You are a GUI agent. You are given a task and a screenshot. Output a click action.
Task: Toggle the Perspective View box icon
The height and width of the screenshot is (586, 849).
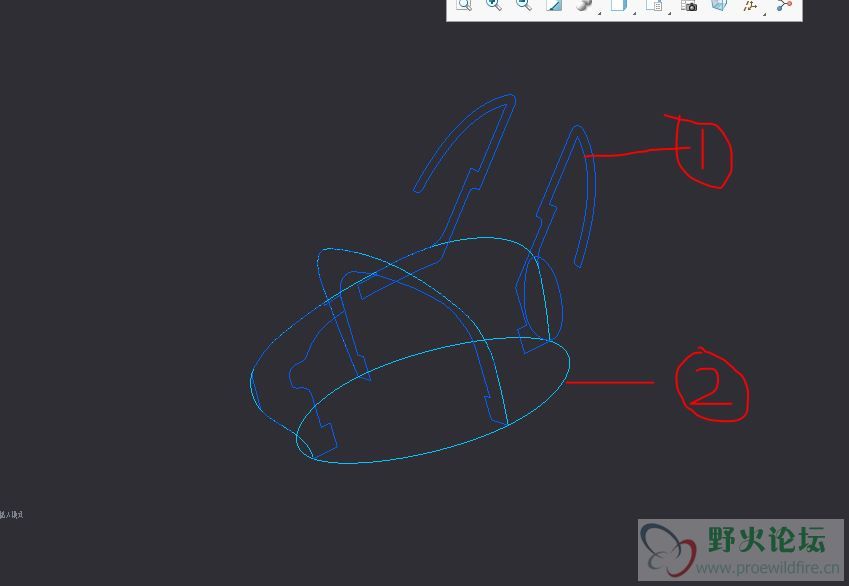(x=719, y=5)
